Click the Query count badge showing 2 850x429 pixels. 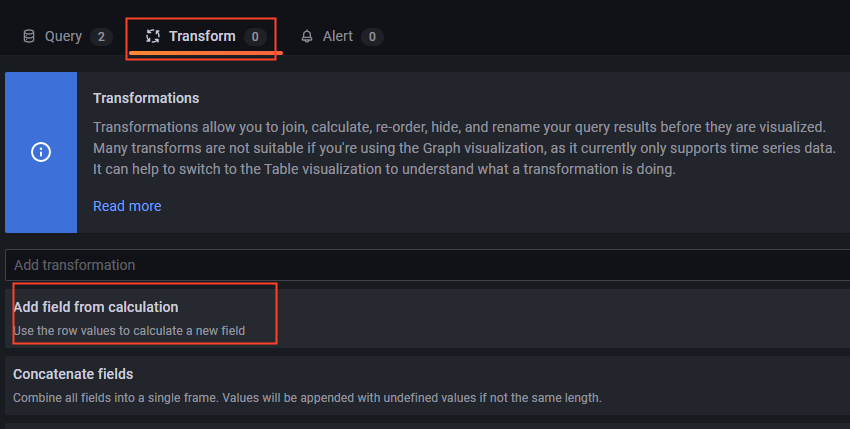coord(100,37)
